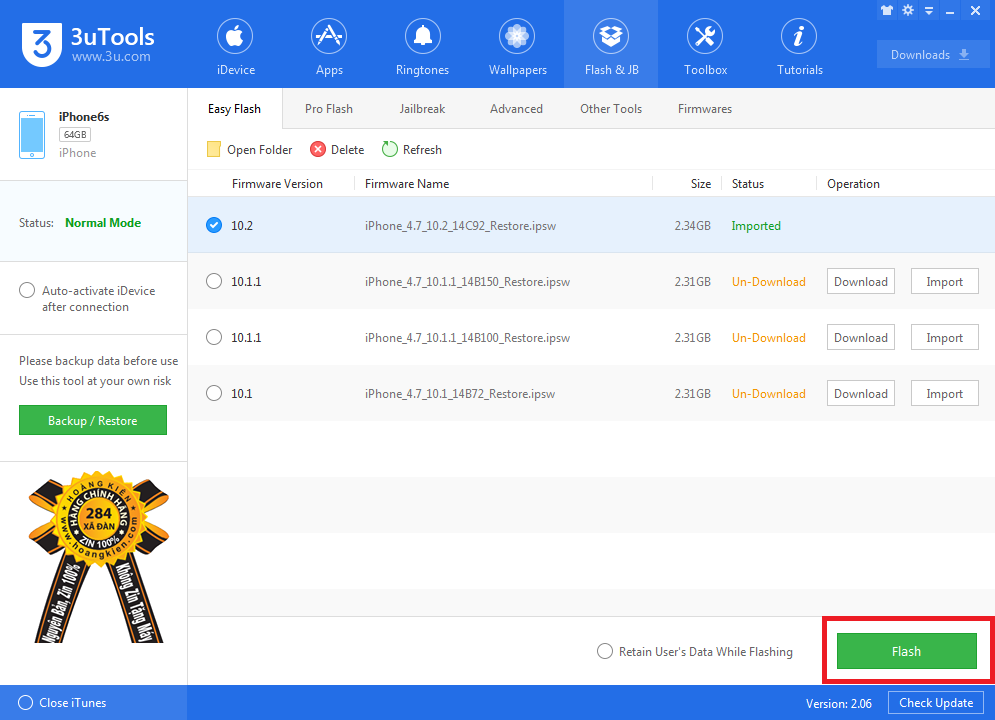Click the red Delete icon
The image size is (995, 720).
[318, 150]
